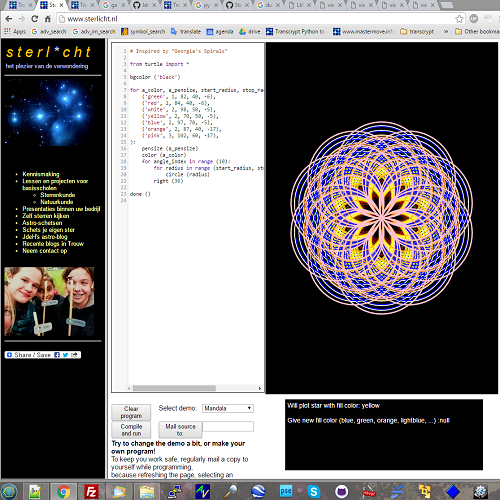Open the Natuurkunde submenu link
This screenshot has width=500, height=500.
click(x=57, y=202)
